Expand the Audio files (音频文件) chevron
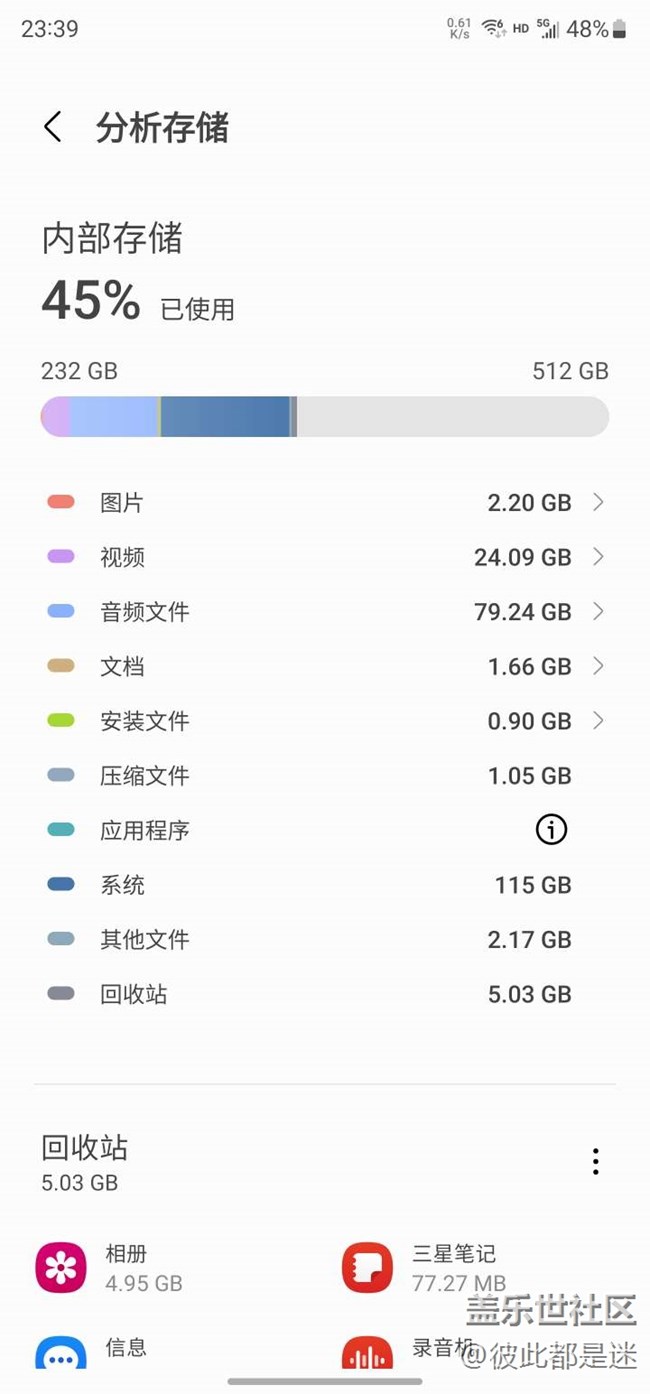650x1394 pixels. point(598,611)
